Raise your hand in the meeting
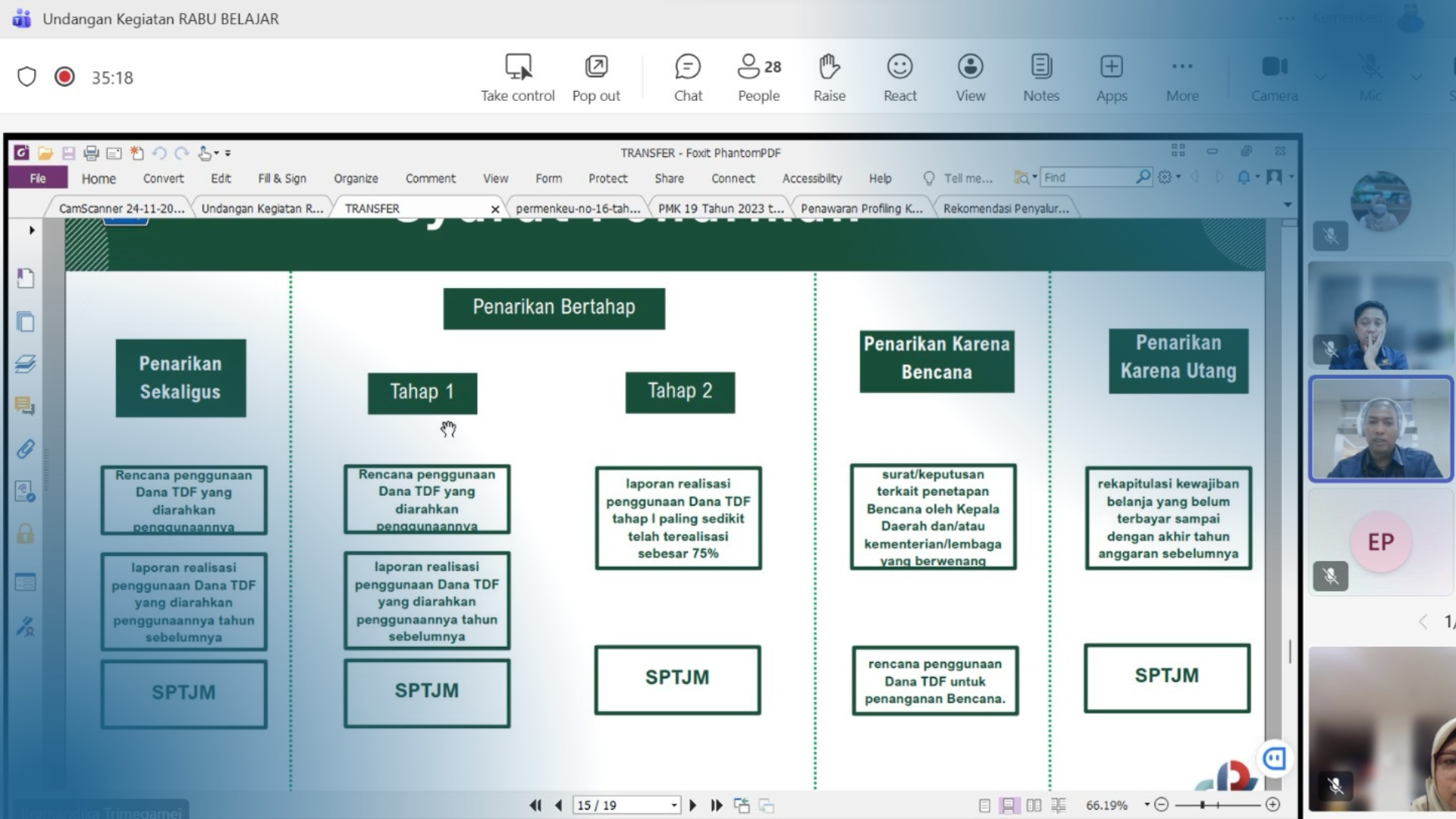This screenshot has height=819, width=1456. (x=829, y=77)
